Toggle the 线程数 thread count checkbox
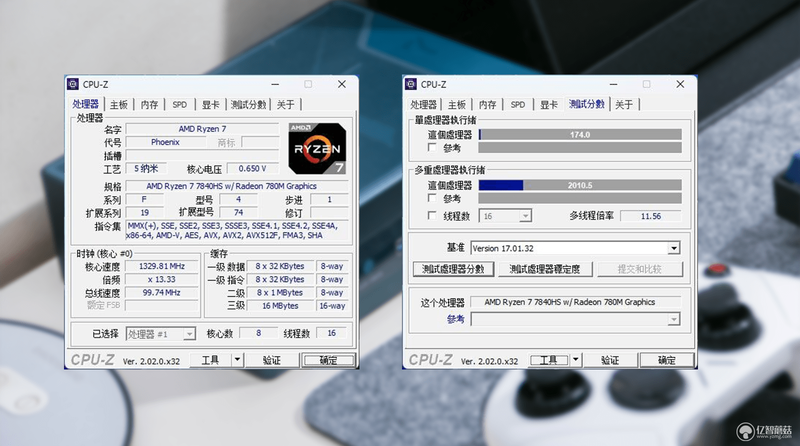The height and width of the screenshot is (446, 800). pyautogui.click(x=432, y=216)
